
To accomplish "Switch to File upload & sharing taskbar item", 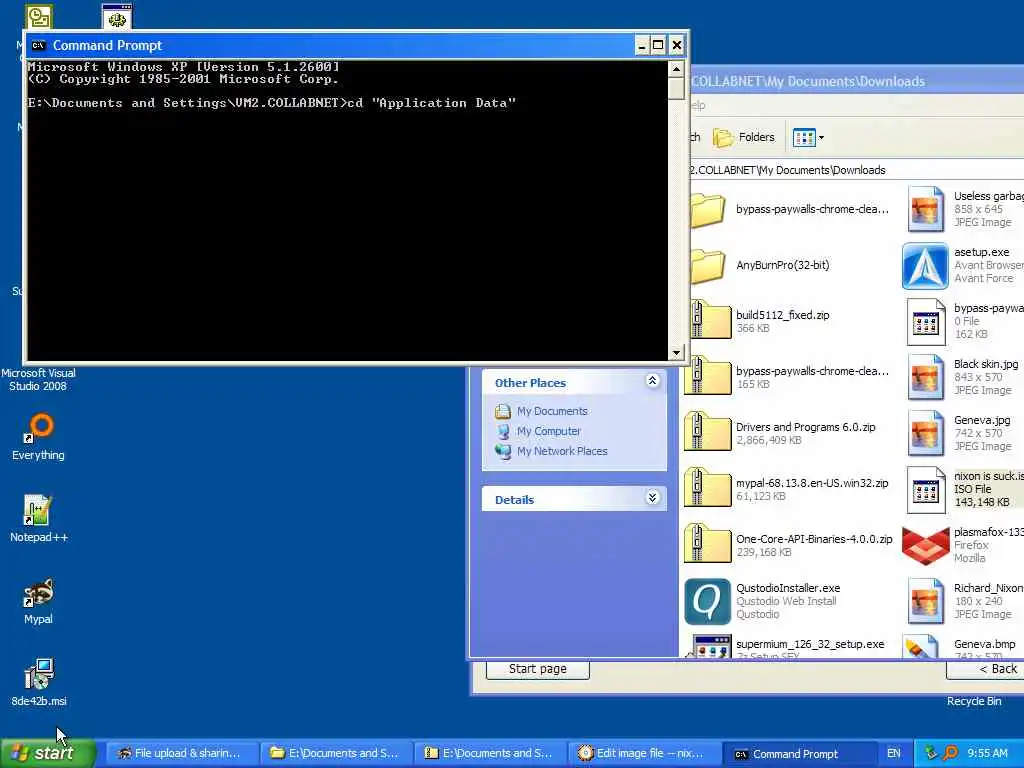I will pyautogui.click(x=181, y=753).
